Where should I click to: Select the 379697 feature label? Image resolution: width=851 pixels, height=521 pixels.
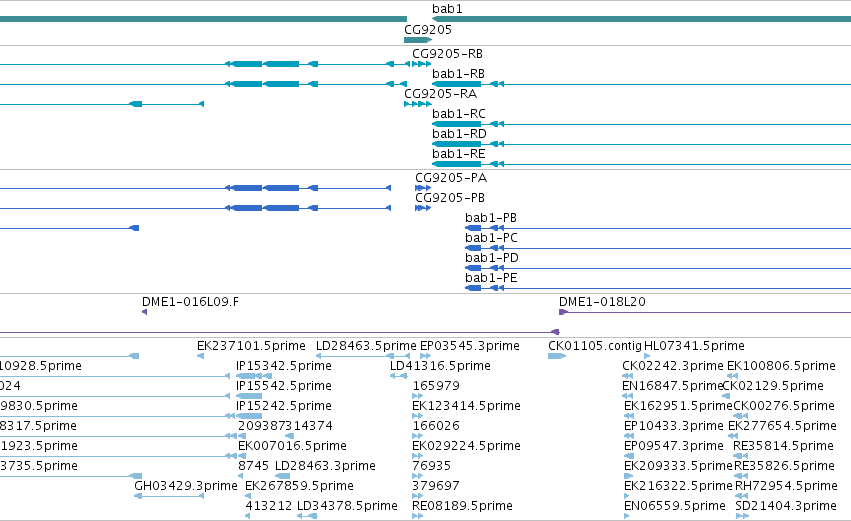436,486
